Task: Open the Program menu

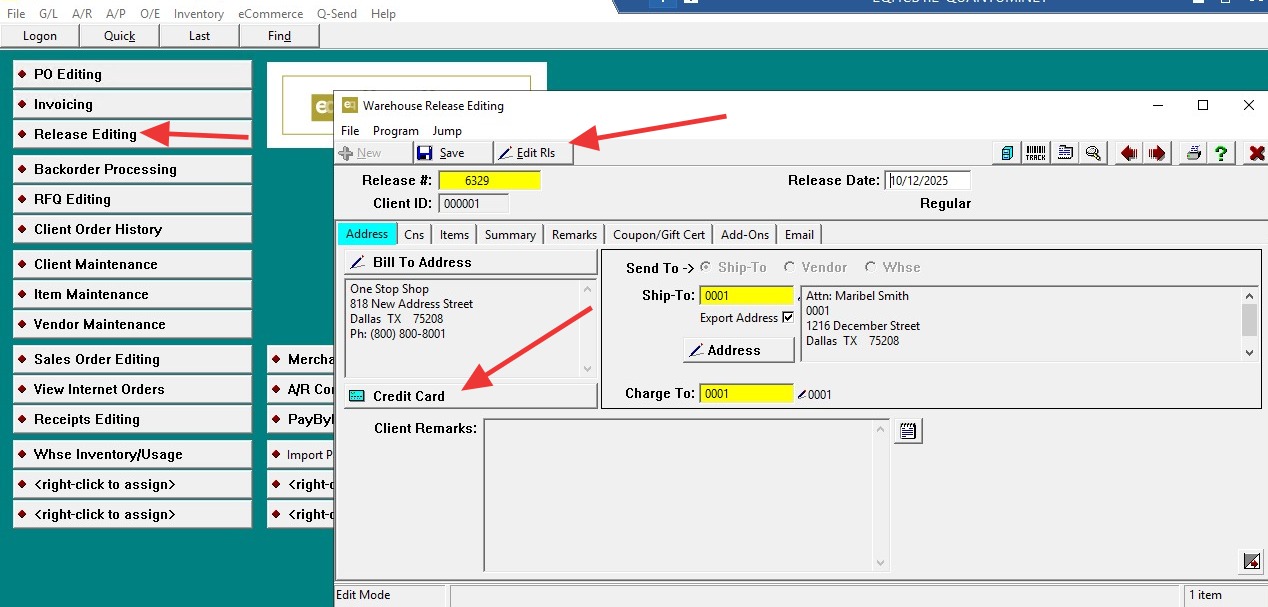Action: 396,131
